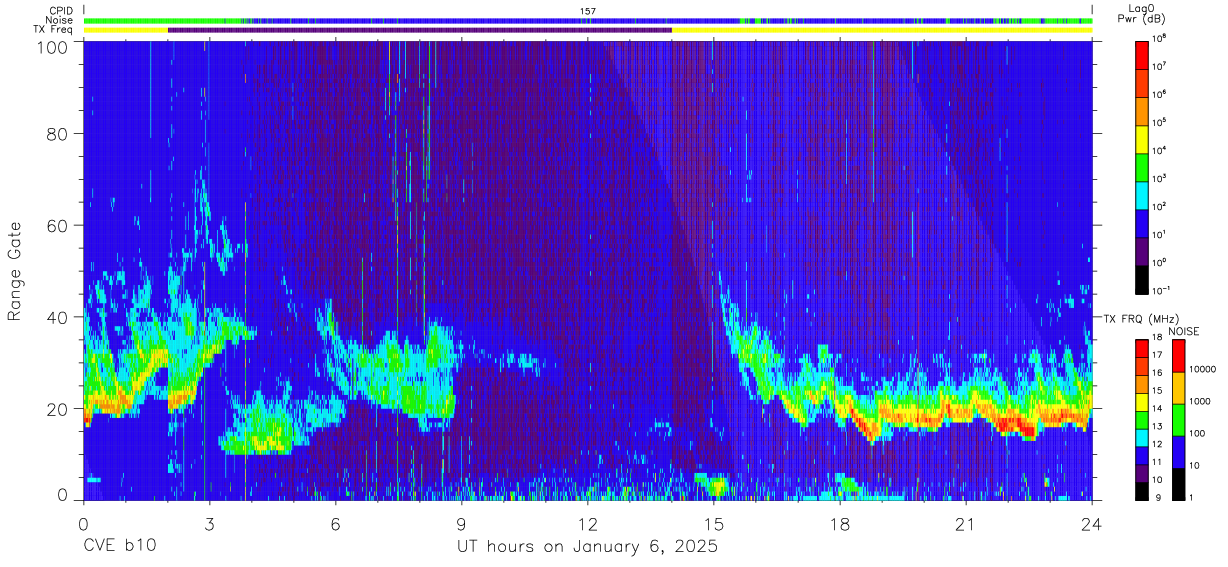
Task: Click the range gate 80 tick label
Action: (59, 134)
